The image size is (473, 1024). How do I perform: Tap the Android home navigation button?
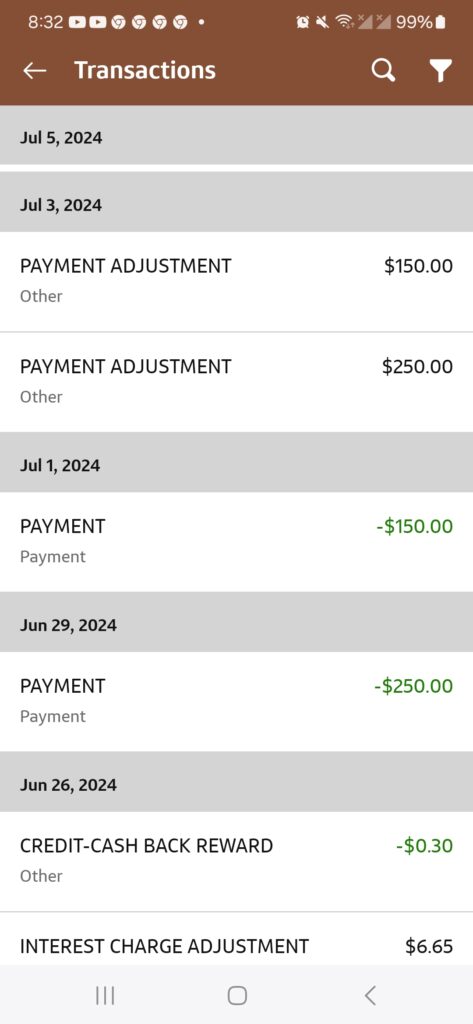coord(236,995)
